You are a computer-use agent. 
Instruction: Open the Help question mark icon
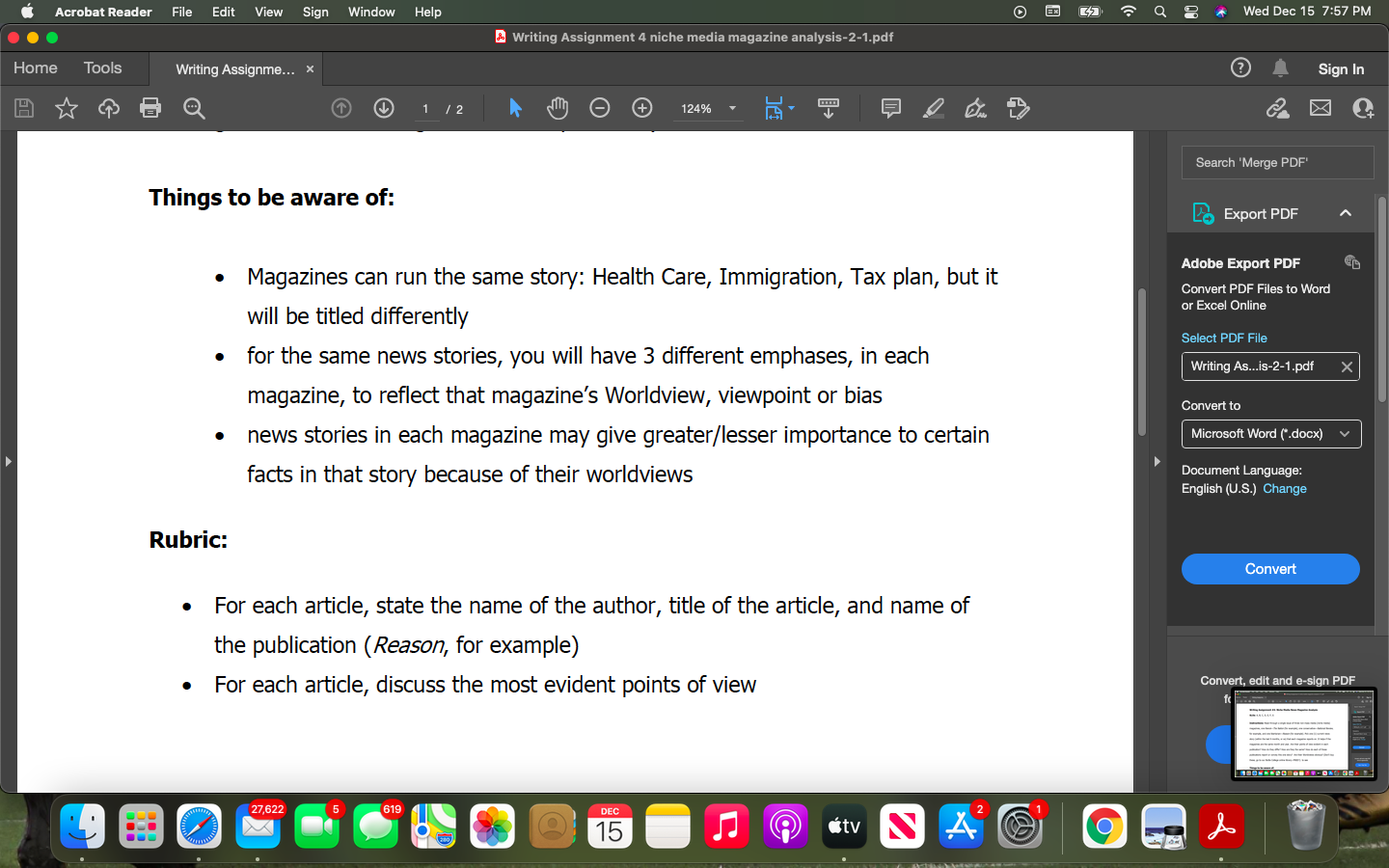1241,68
